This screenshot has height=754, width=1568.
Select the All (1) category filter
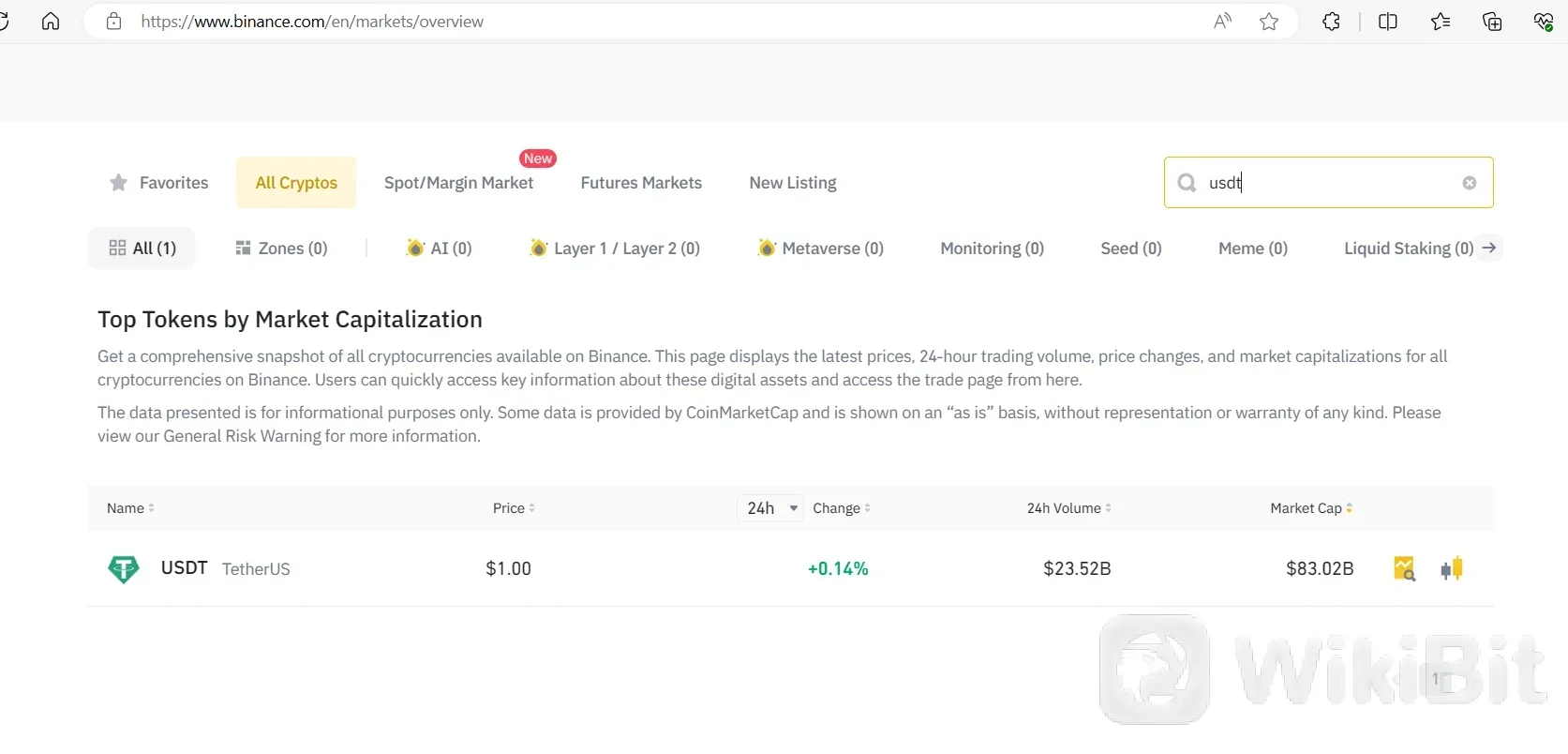point(142,249)
